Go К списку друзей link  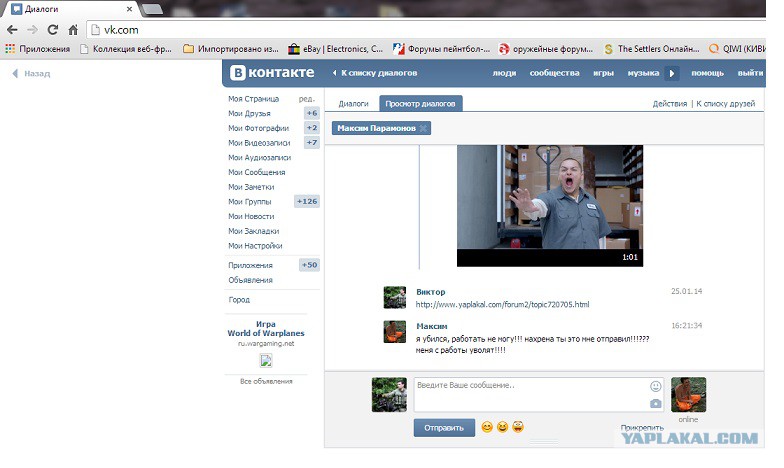coord(726,104)
